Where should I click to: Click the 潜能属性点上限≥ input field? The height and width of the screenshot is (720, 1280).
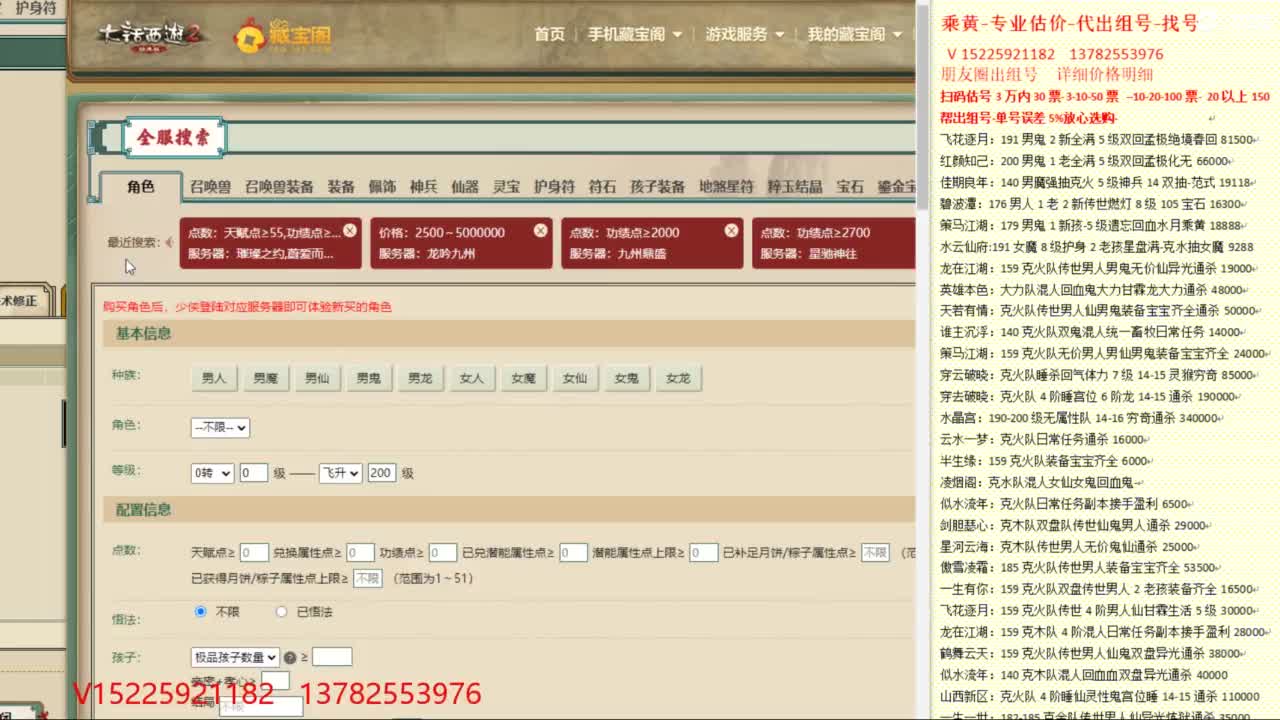click(x=703, y=552)
